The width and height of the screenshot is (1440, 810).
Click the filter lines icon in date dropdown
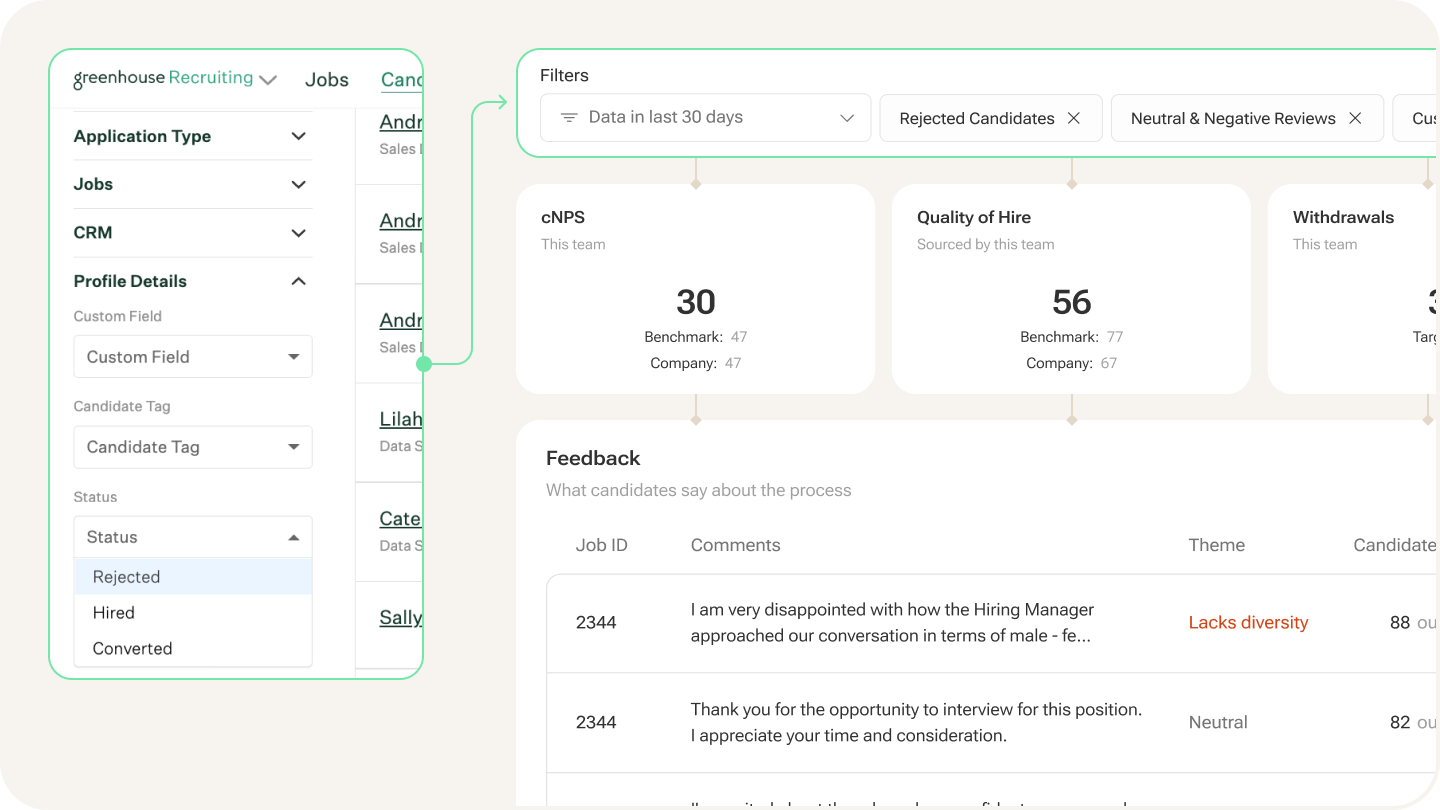(x=569, y=118)
